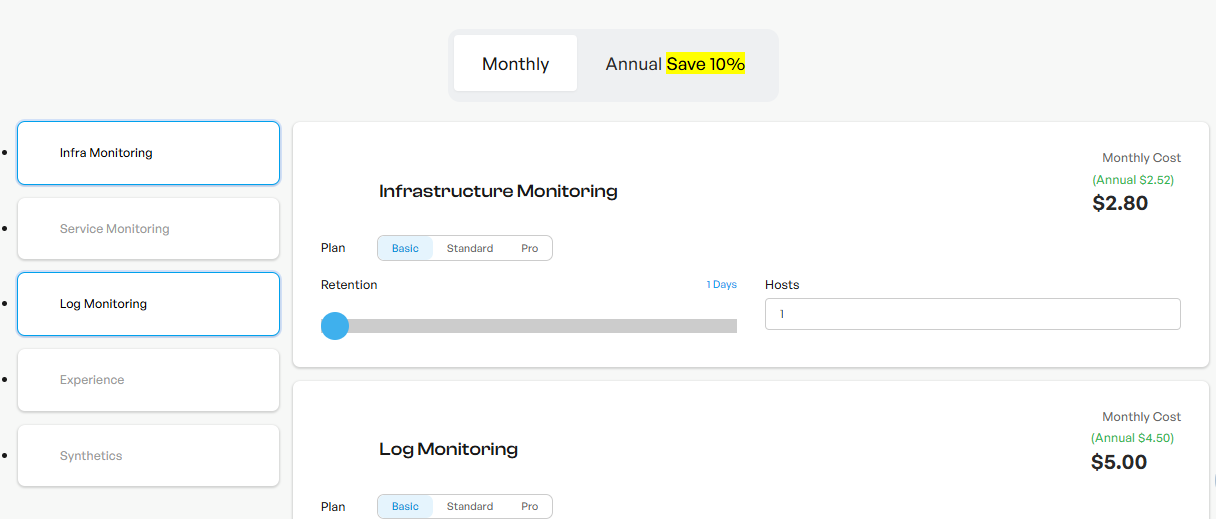
Task: Select Infra Monitoring in the sidebar
Action: (x=148, y=153)
